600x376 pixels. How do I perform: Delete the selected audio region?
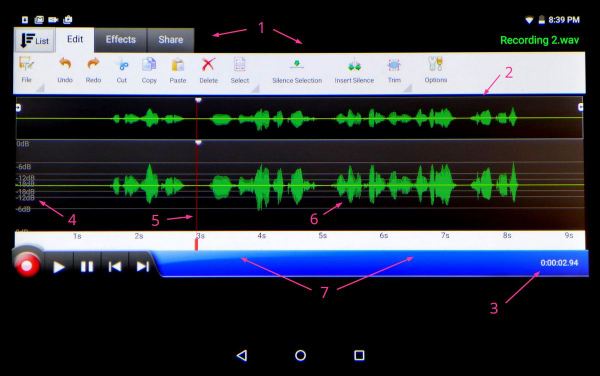pyautogui.click(x=209, y=70)
